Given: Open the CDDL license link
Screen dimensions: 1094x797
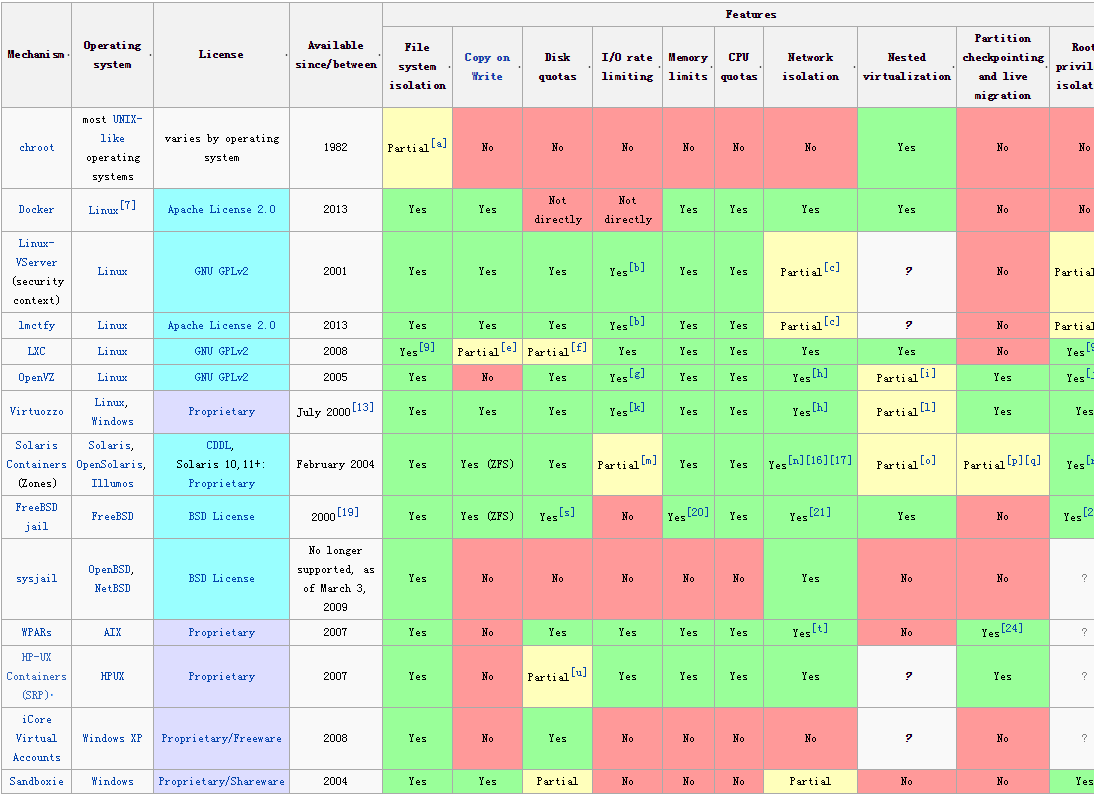Looking at the screenshot, I should pos(219,445).
